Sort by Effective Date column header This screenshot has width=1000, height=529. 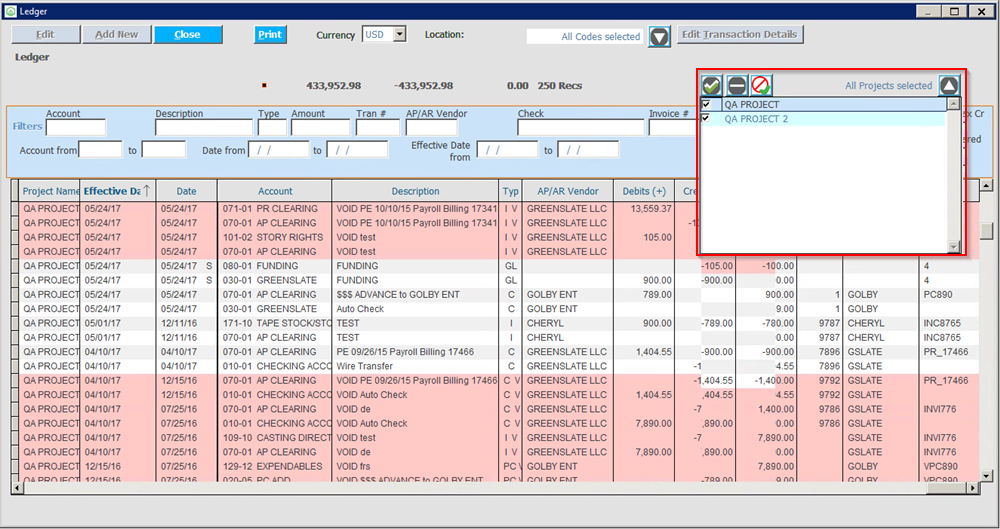(x=118, y=191)
